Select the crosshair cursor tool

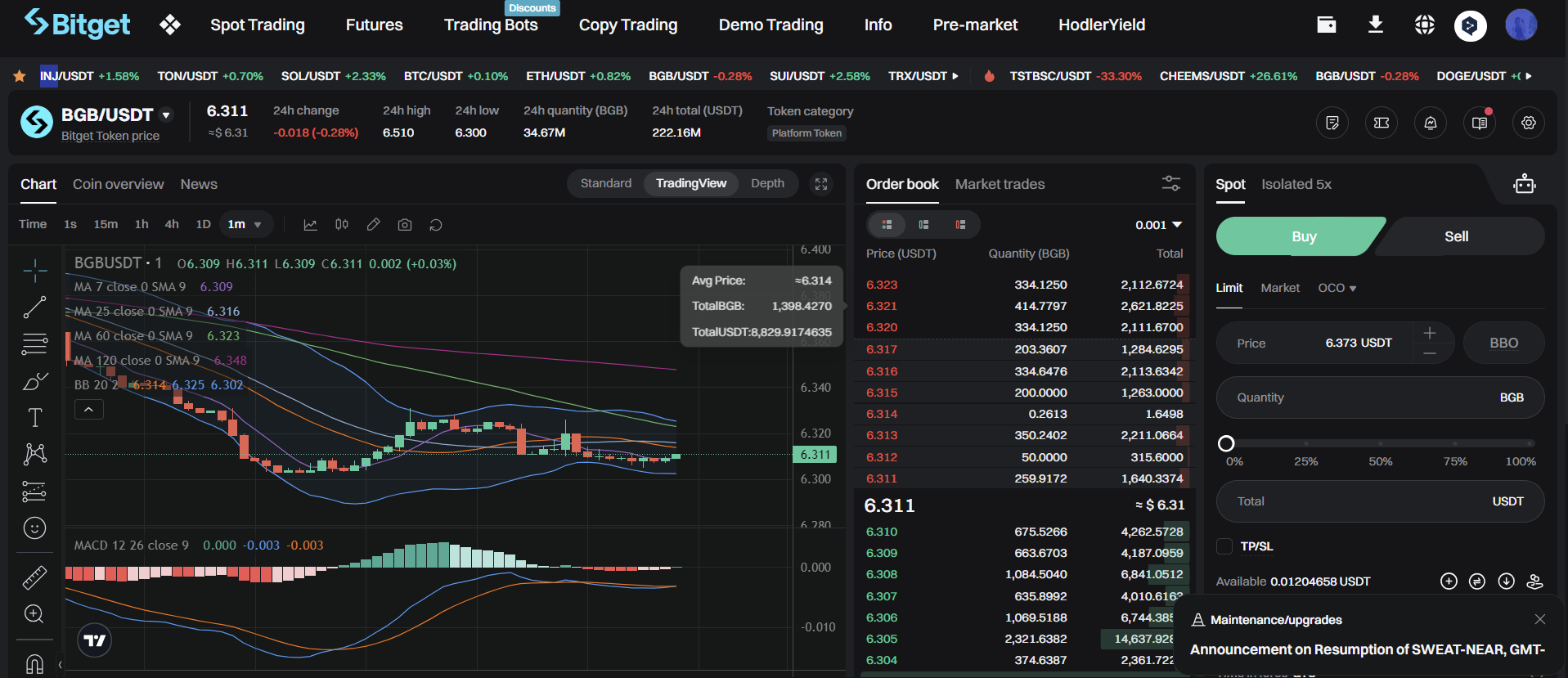pyautogui.click(x=34, y=270)
